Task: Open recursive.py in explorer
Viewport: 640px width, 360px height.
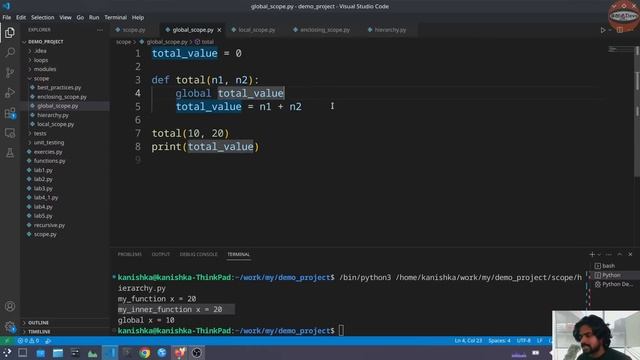Action: pyautogui.click(x=49, y=225)
